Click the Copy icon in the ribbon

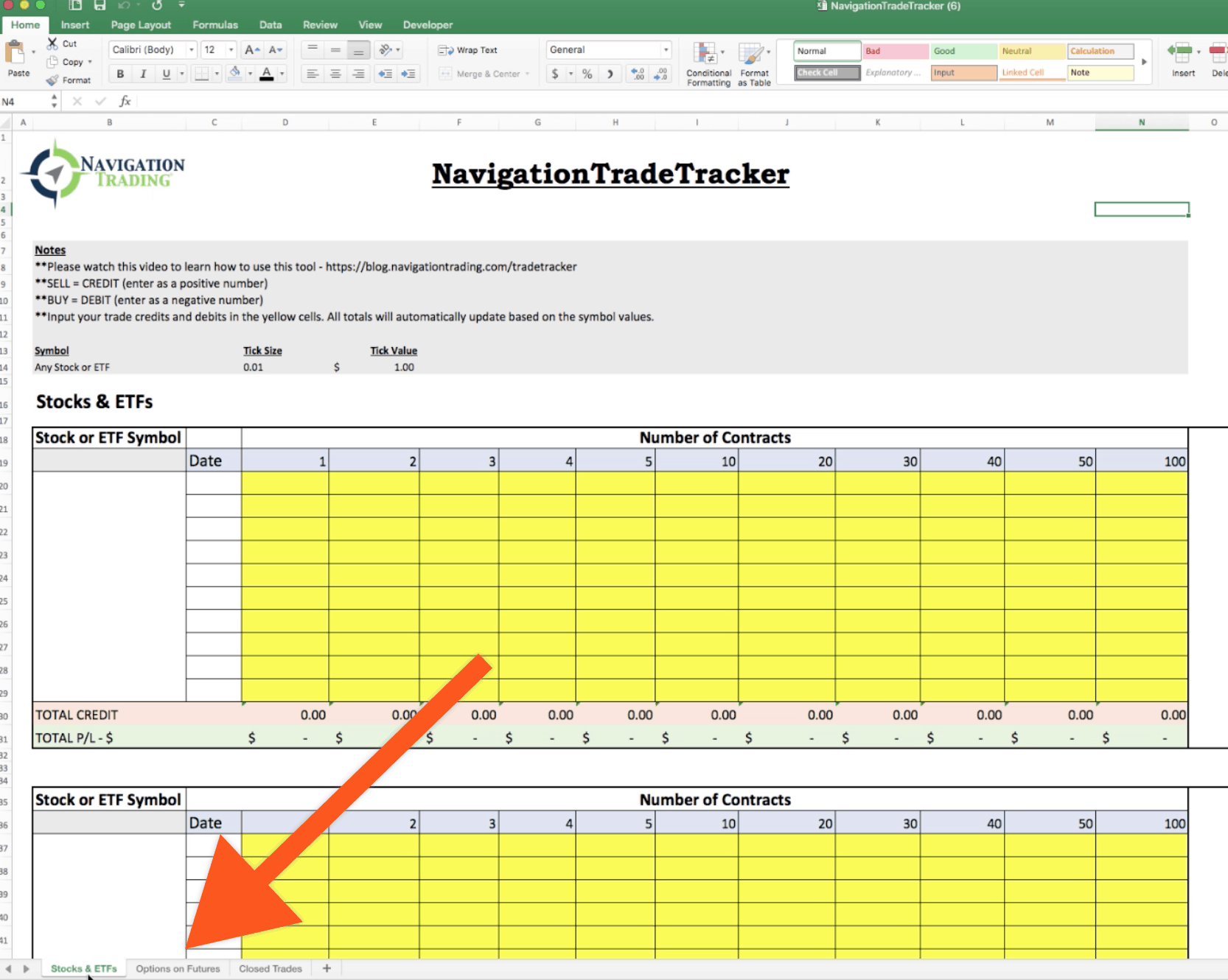[52, 62]
